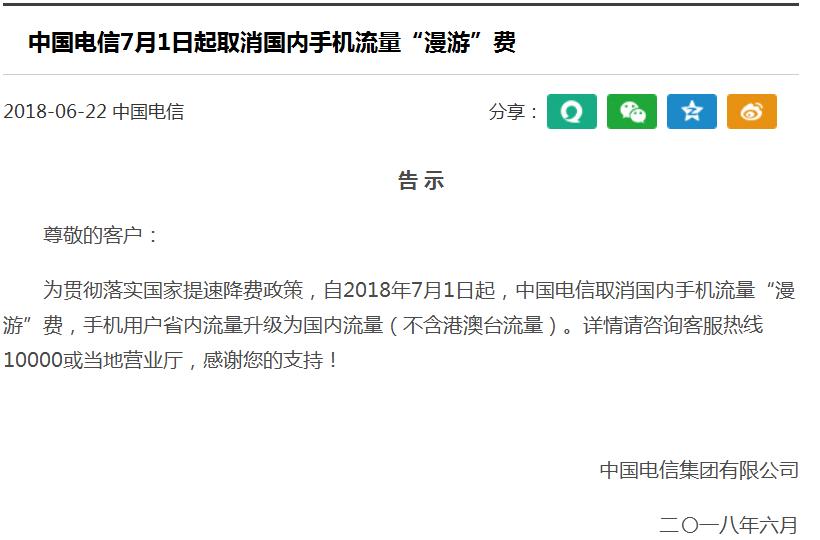The height and width of the screenshot is (540, 820).
Task: Share this article to WeChat
Action: point(632,111)
